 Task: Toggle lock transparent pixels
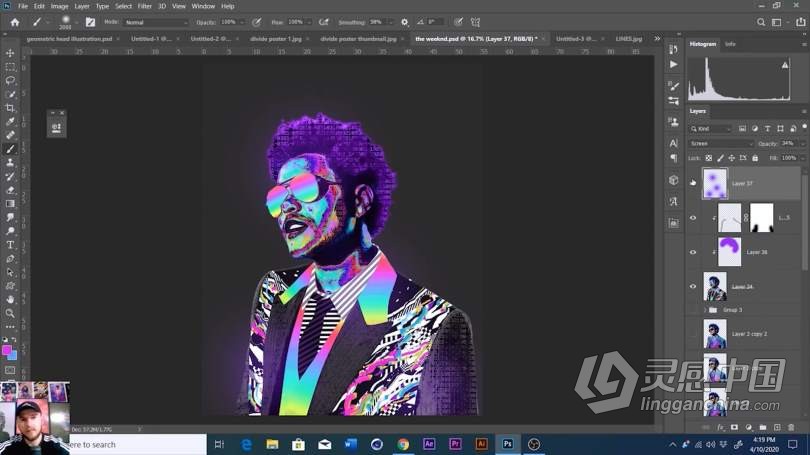709,158
